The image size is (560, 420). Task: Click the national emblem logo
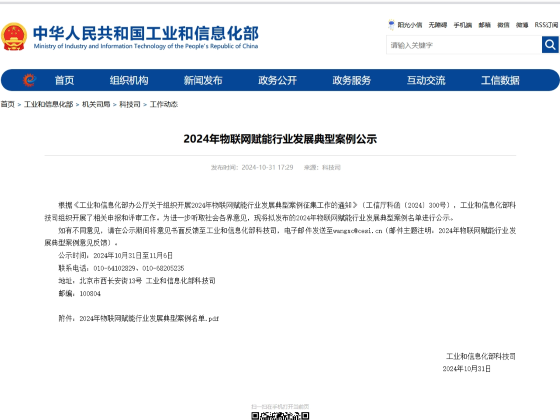[14, 37]
